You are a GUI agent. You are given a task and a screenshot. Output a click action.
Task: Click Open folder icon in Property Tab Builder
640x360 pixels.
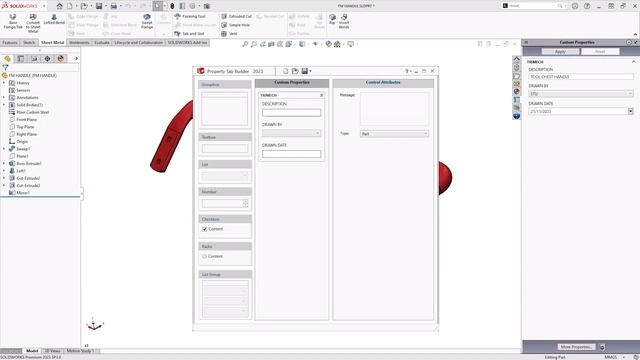[295, 71]
